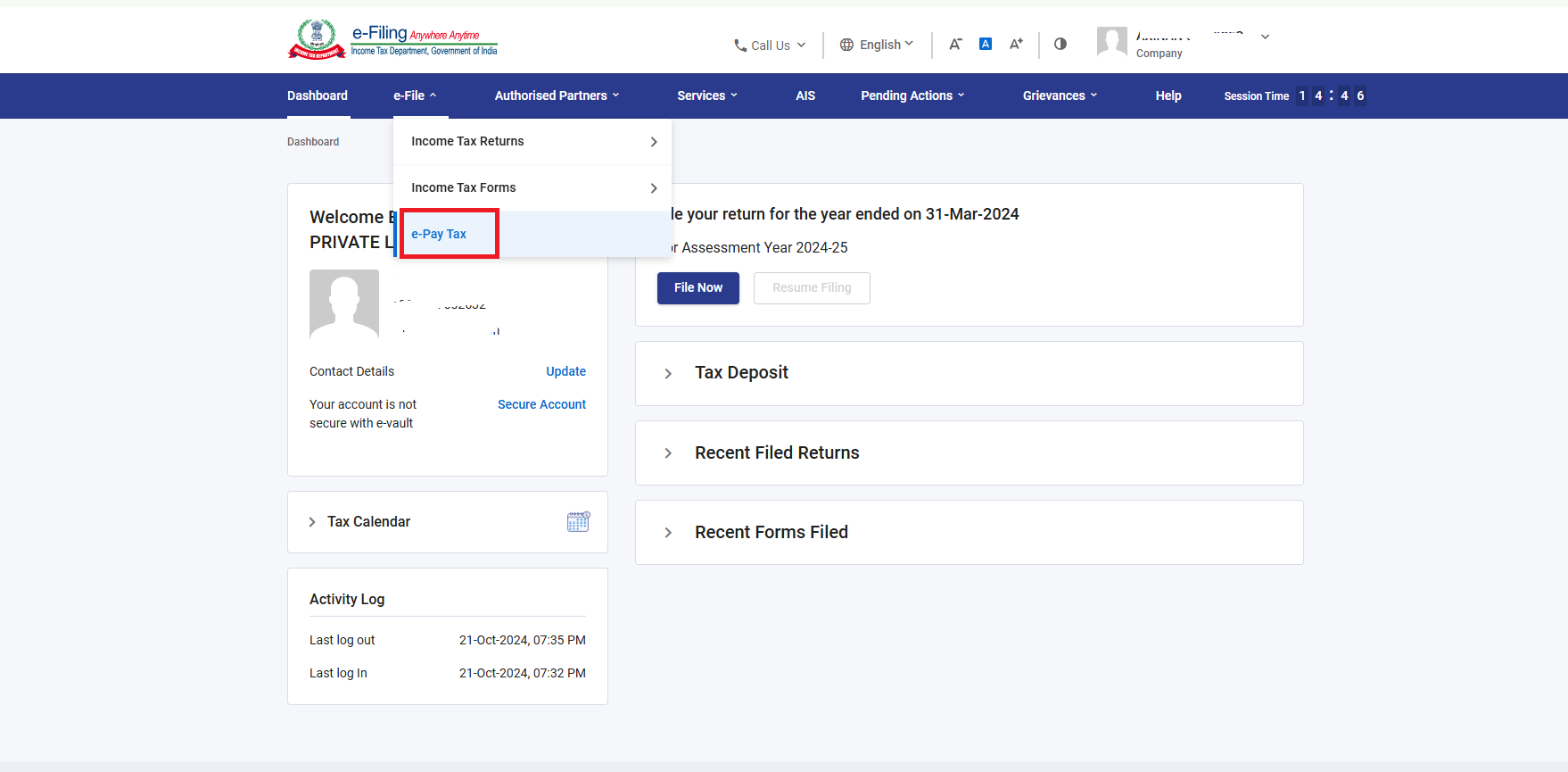Collapse the e-File menu
The height and width of the screenshot is (772, 1568).
tap(416, 95)
